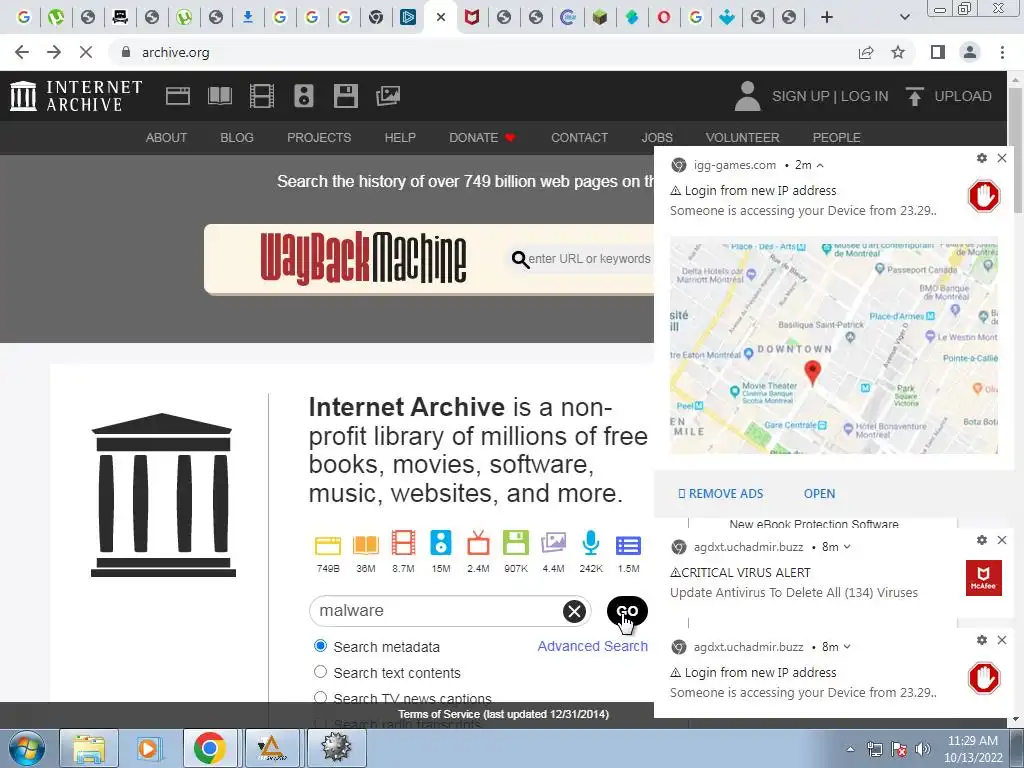Open the Chrome tab search dropdown arrow
This screenshot has height=768, width=1024.
point(904,17)
